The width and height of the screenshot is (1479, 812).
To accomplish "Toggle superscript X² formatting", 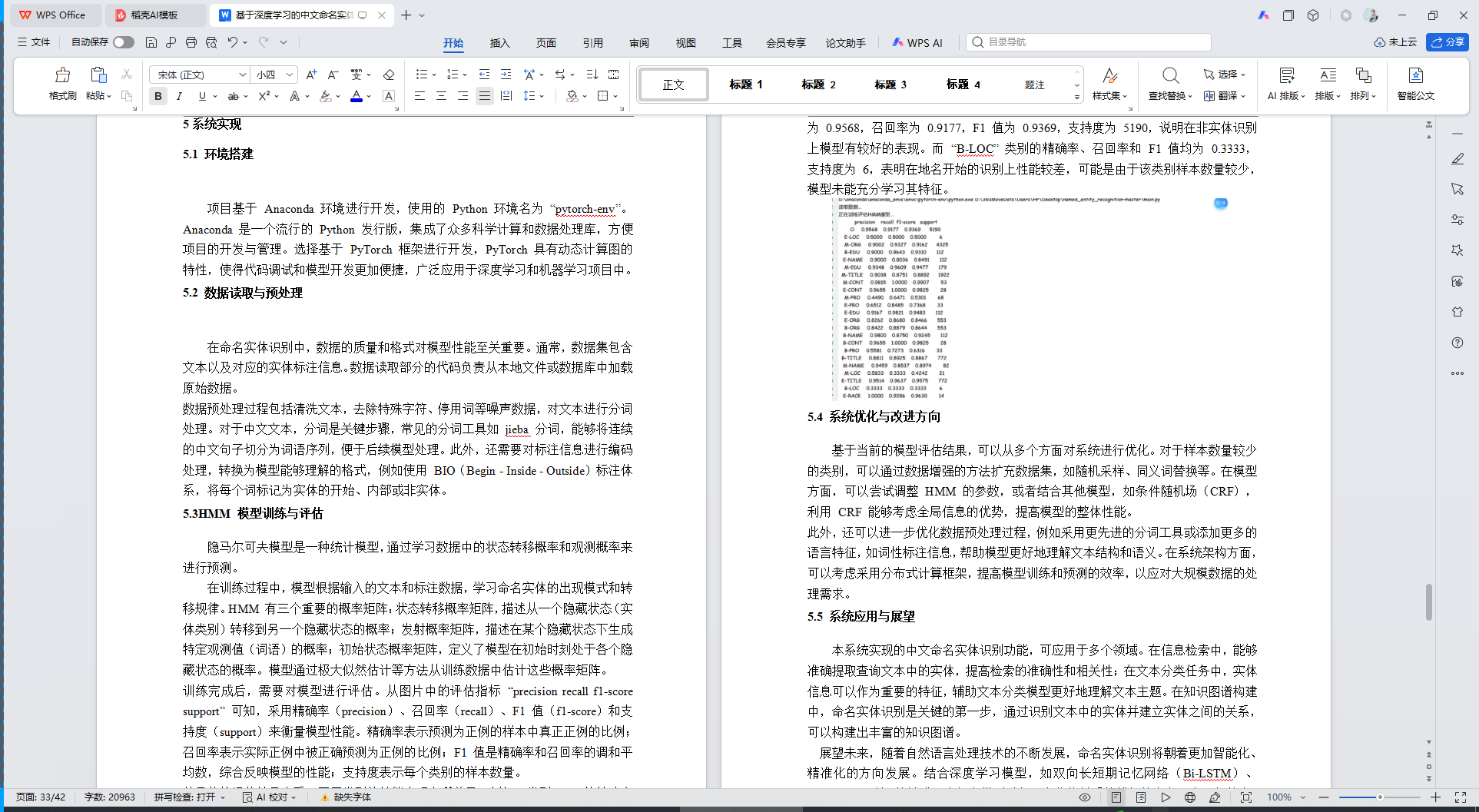I will tap(264, 96).
